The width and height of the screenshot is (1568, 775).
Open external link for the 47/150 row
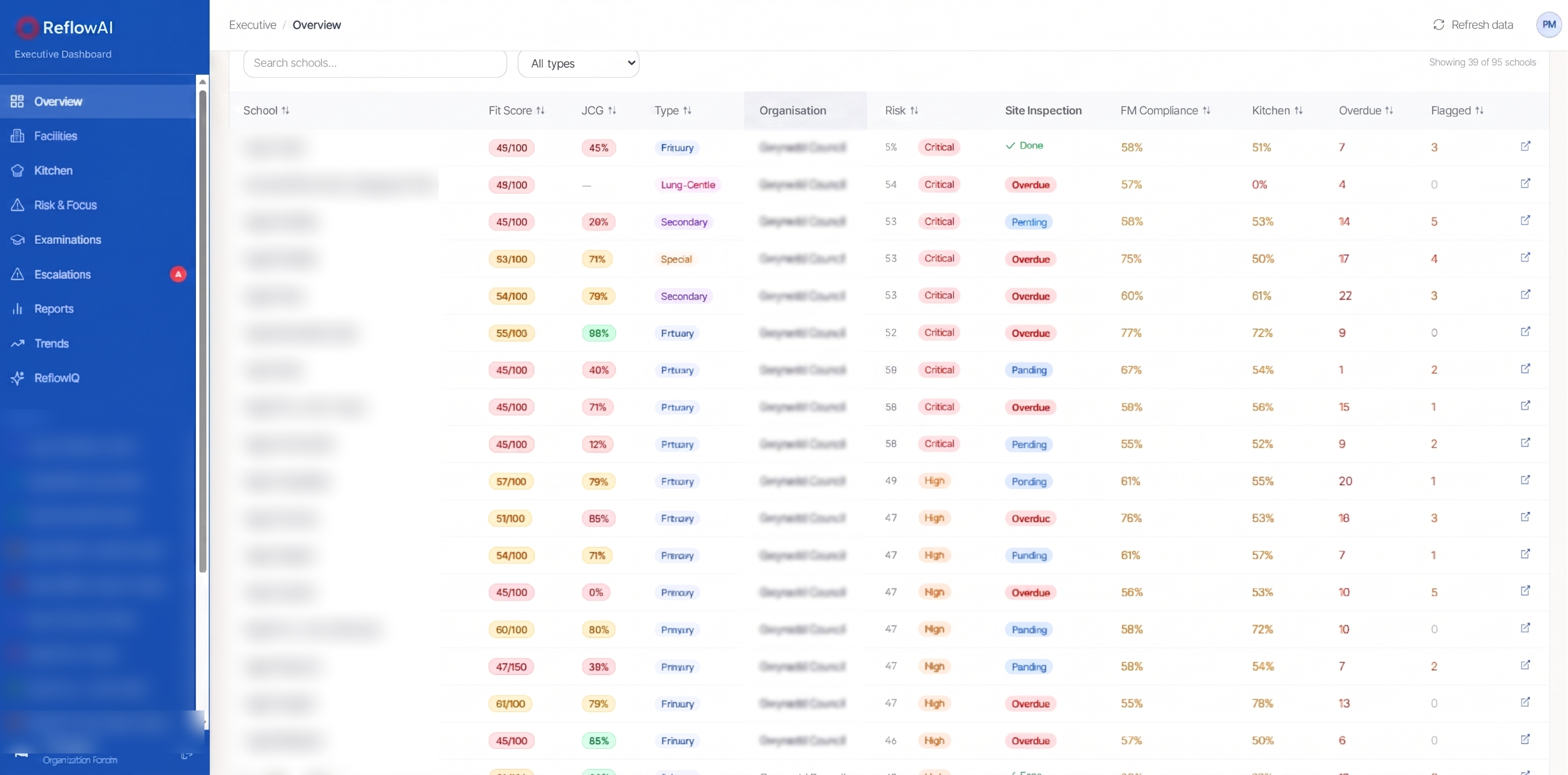1525,665
